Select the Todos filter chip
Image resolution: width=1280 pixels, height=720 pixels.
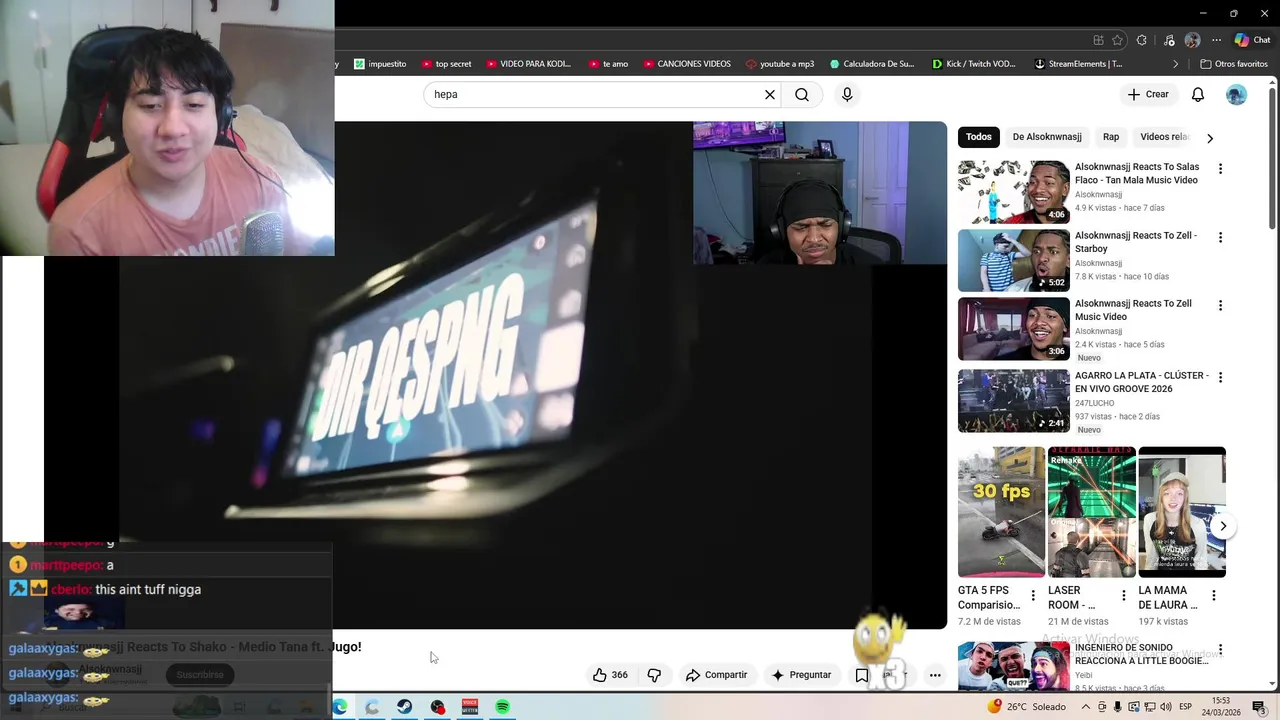click(x=979, y=137)
